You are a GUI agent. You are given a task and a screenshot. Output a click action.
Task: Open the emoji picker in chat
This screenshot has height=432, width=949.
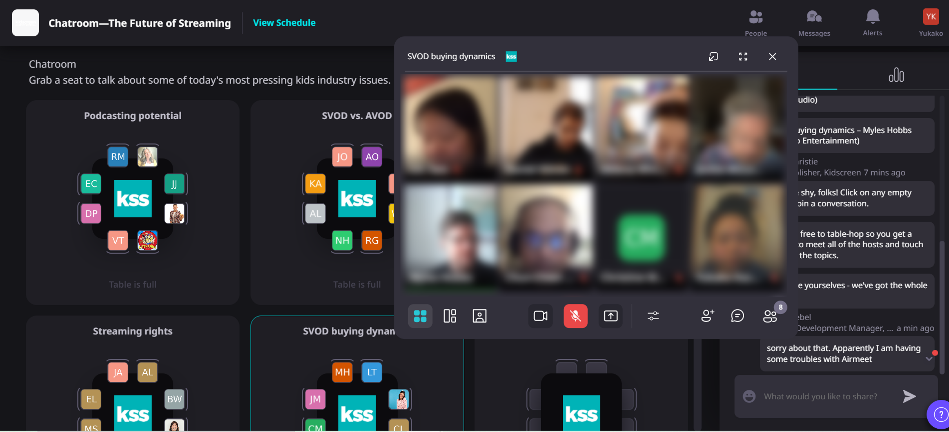pyautogui.click(x=749, y=396)
